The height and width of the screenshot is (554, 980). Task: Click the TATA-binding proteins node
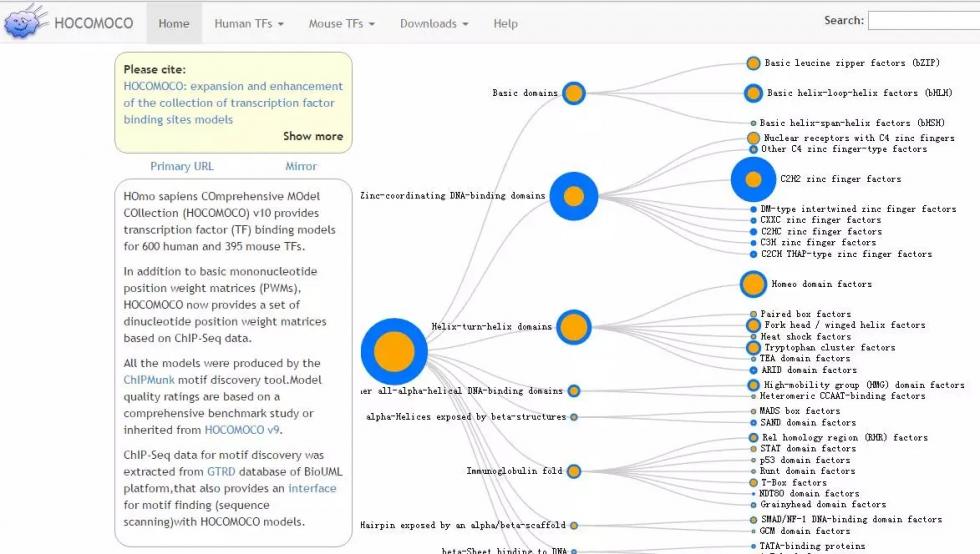[x=753, y=546]
